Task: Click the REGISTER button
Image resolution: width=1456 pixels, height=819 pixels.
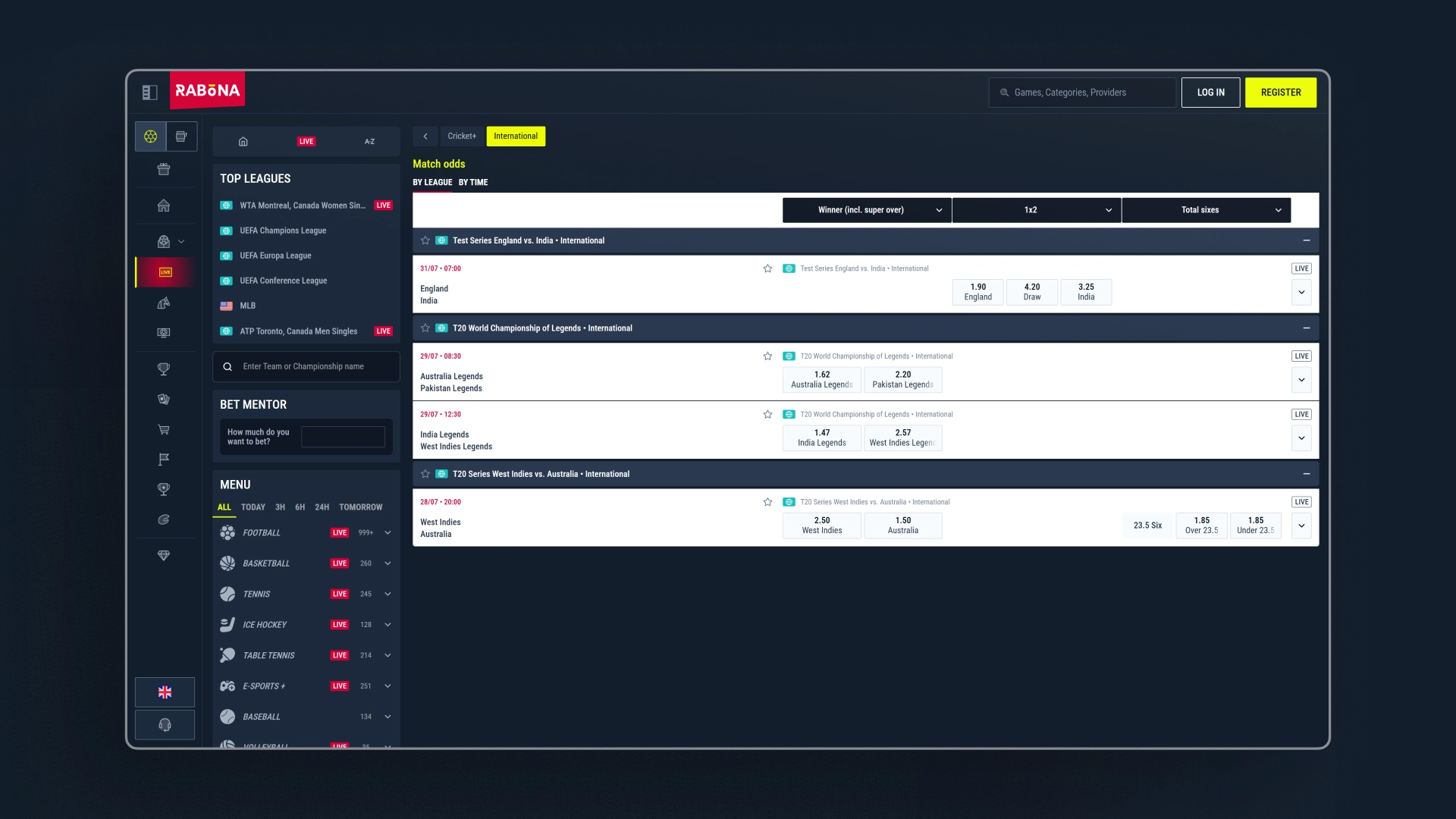Action: point(1281,93)
